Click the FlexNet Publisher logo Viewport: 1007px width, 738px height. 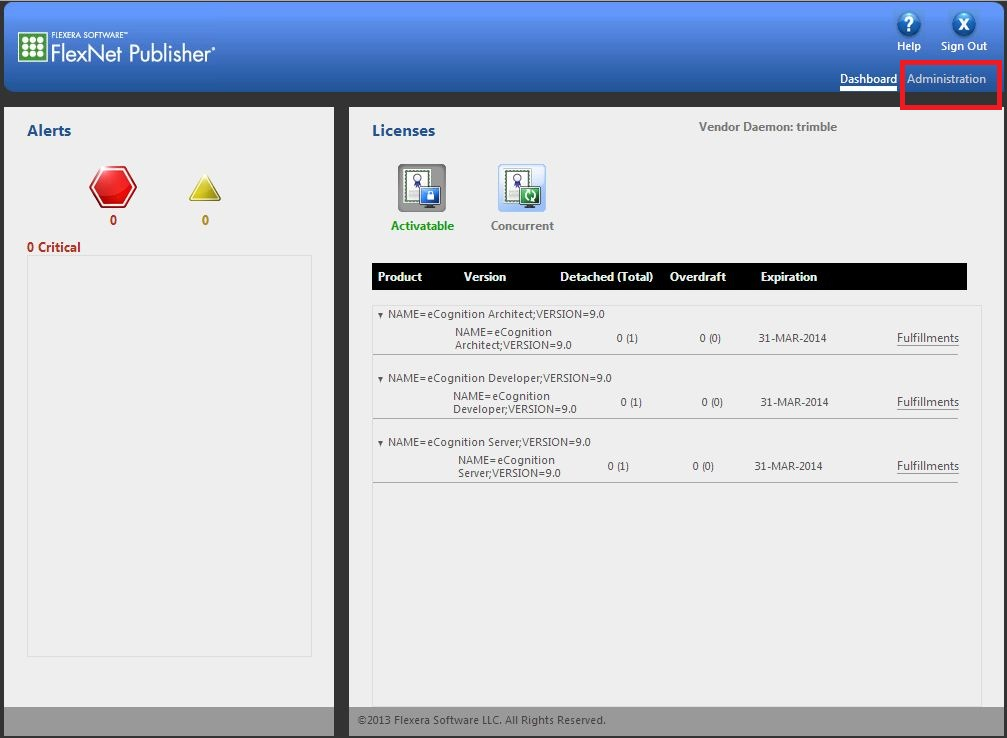(x=116, y=48)
